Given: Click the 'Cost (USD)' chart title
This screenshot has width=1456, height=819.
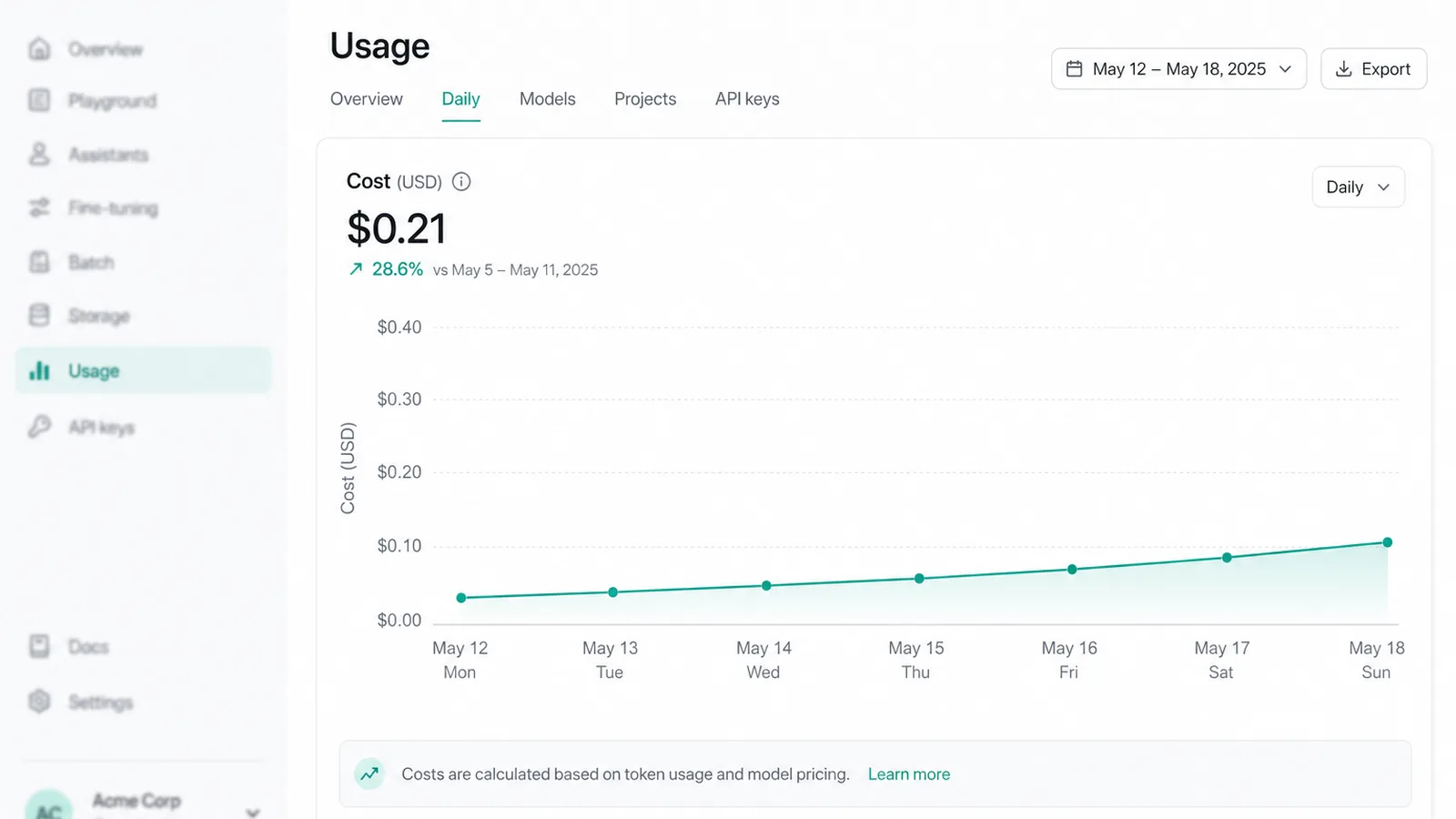Looking at the screenshot, I should tap(394, 181).
